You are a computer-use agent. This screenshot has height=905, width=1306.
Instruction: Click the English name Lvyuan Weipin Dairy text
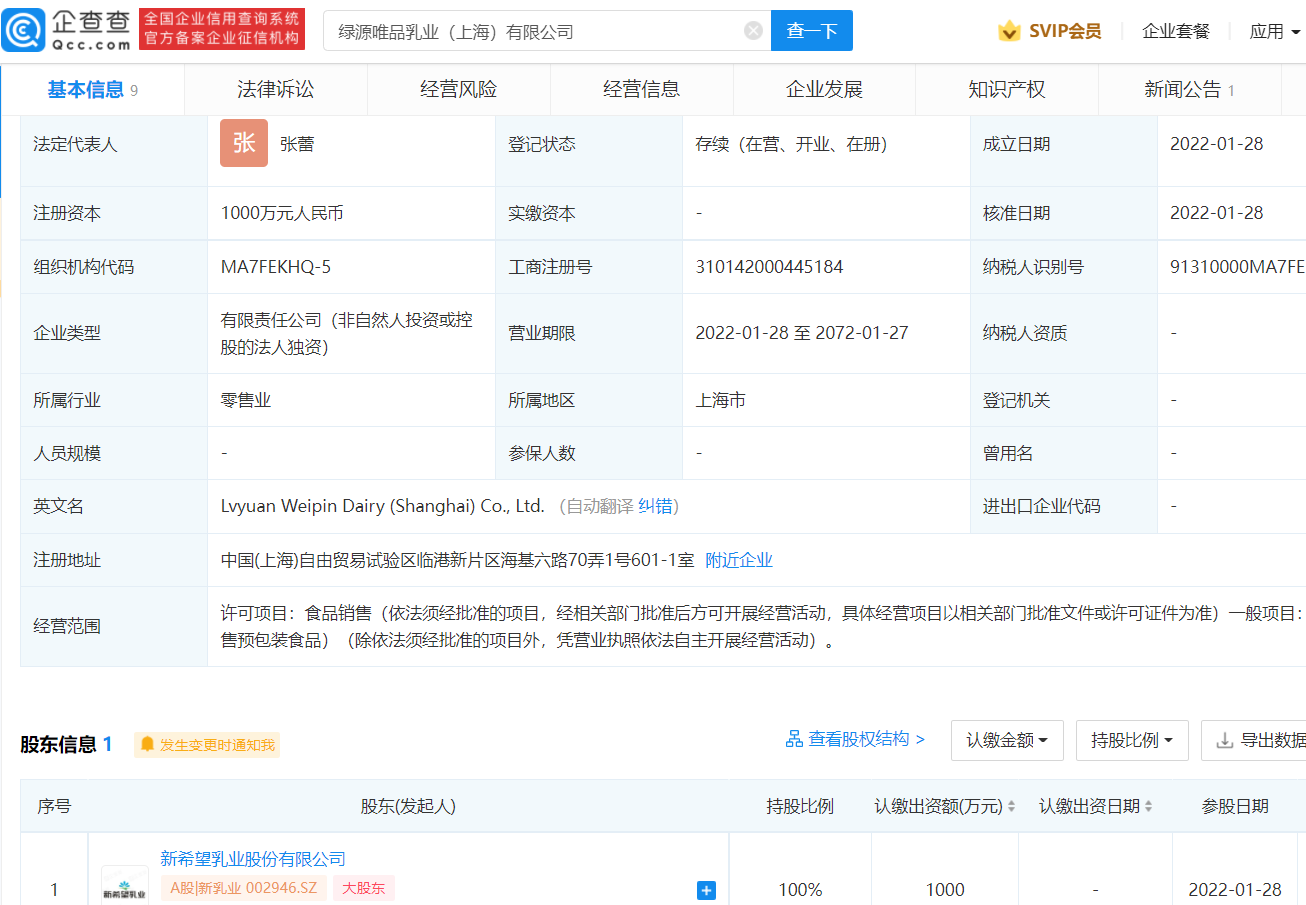pos(383,506)
